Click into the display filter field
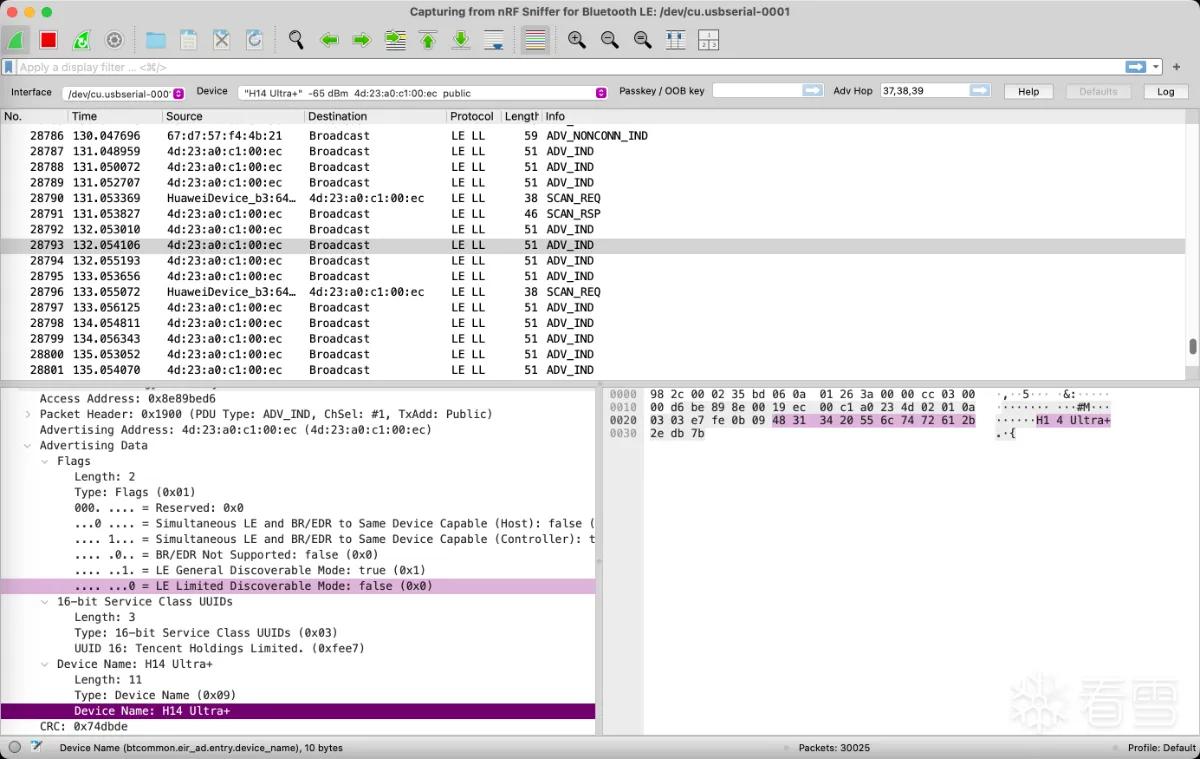1200x759 pixels. click(x=565, y=67)
